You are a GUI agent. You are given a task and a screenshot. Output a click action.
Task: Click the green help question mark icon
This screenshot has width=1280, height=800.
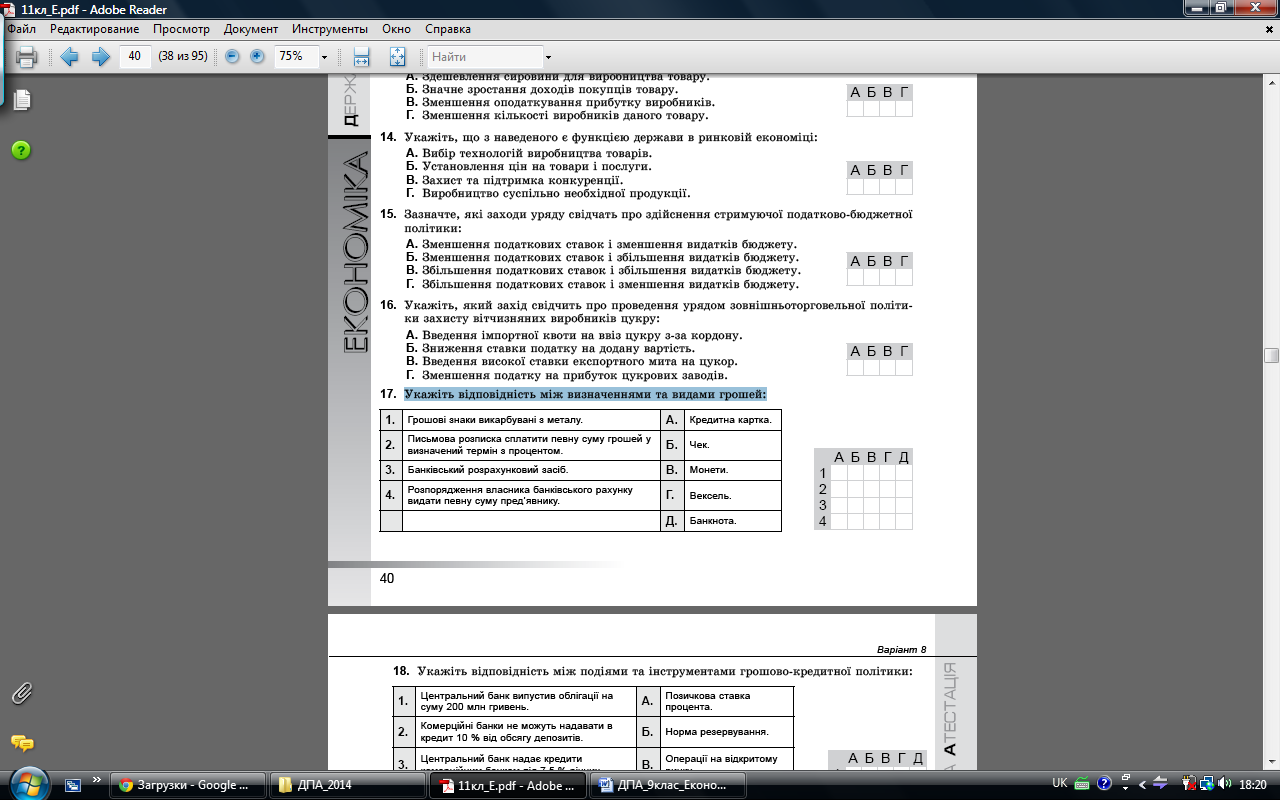coord(21,150)
